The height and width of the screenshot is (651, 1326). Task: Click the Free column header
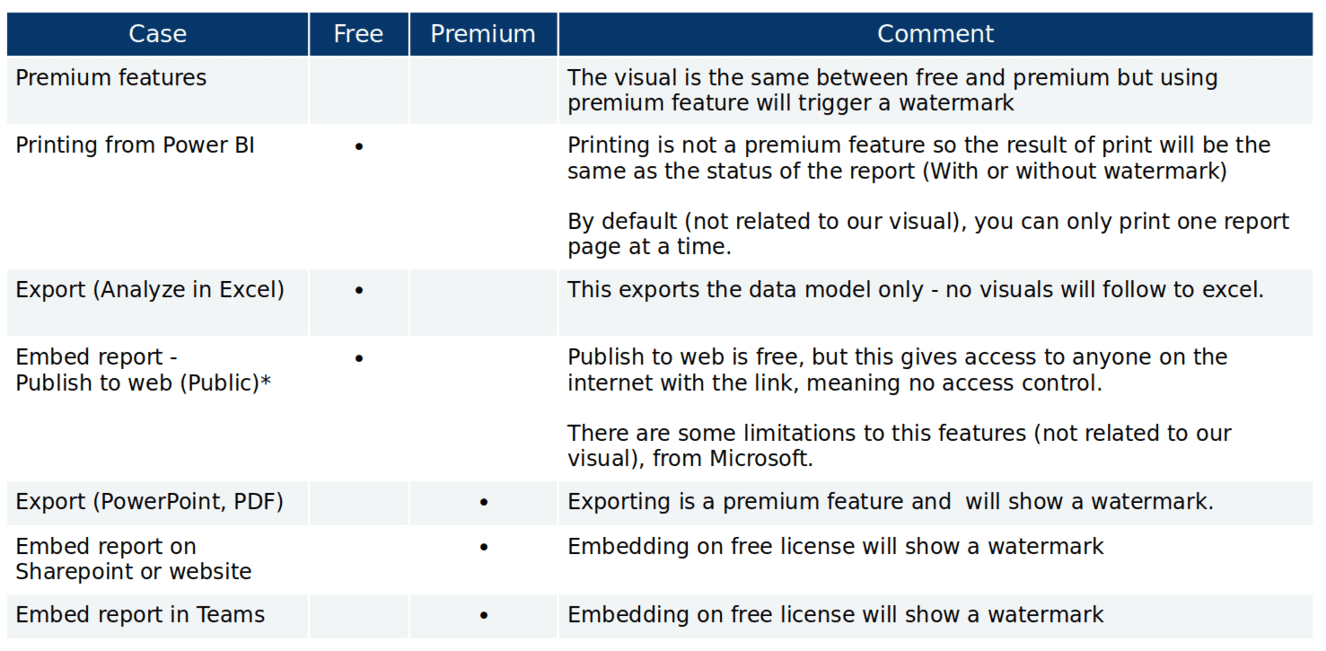click(358, 34)
